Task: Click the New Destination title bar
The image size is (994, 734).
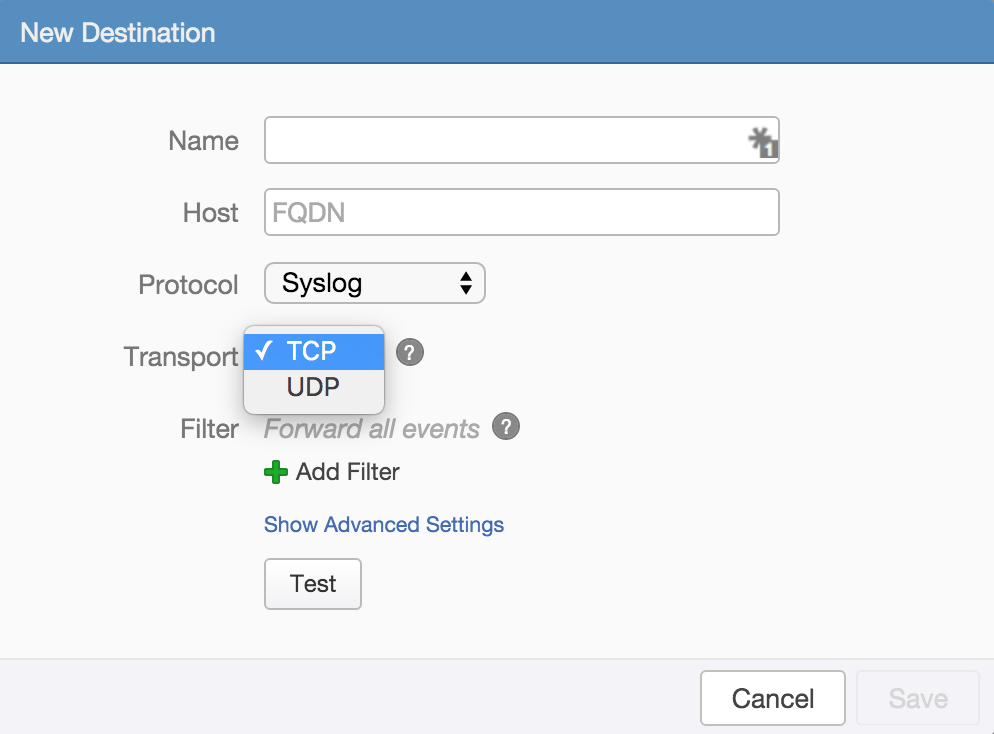Action: 117,31
